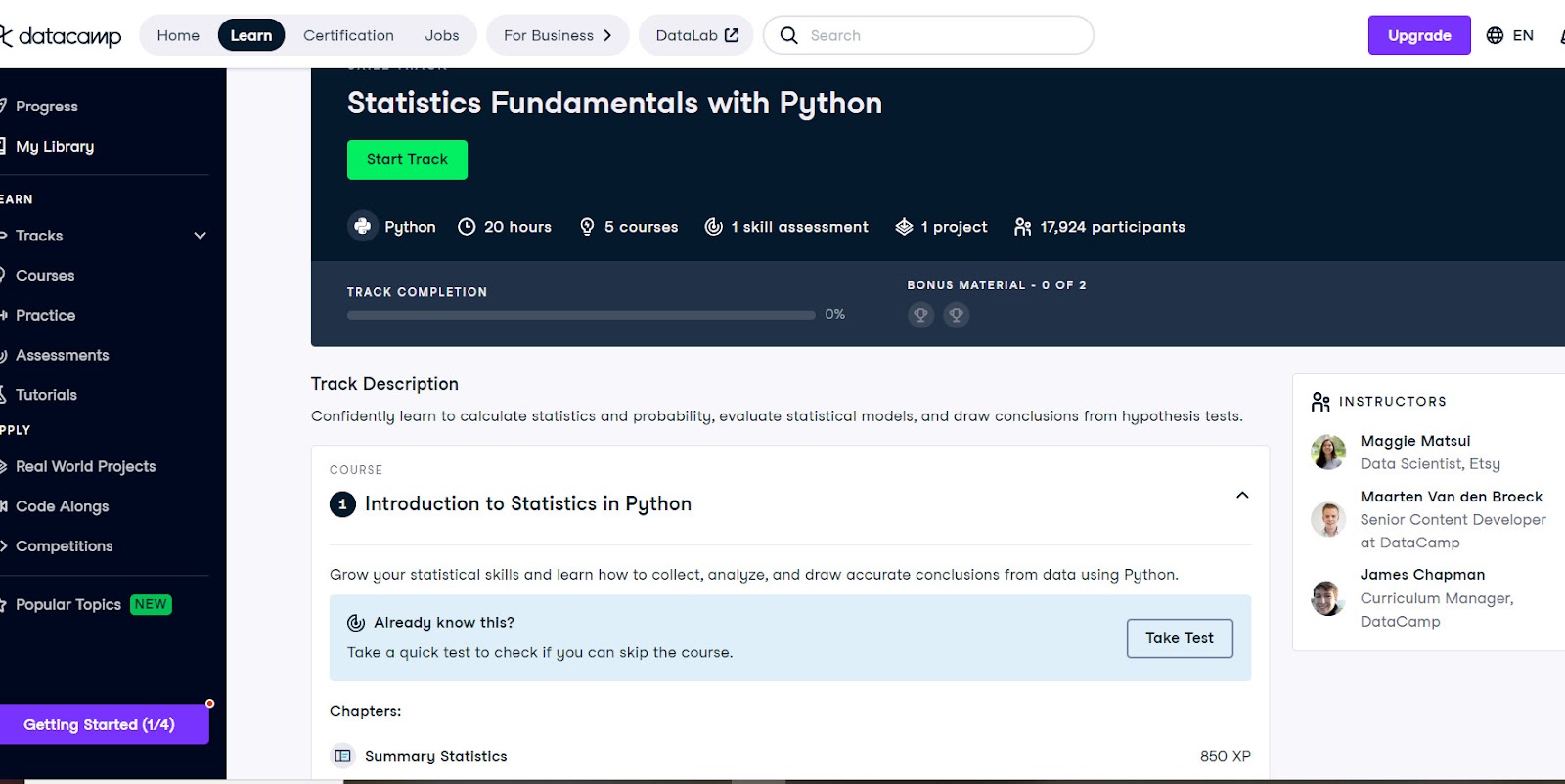This screenshot has width=1565, height=784.
Task: Select the Learn nav tab
Action: [x=251, y=35]
